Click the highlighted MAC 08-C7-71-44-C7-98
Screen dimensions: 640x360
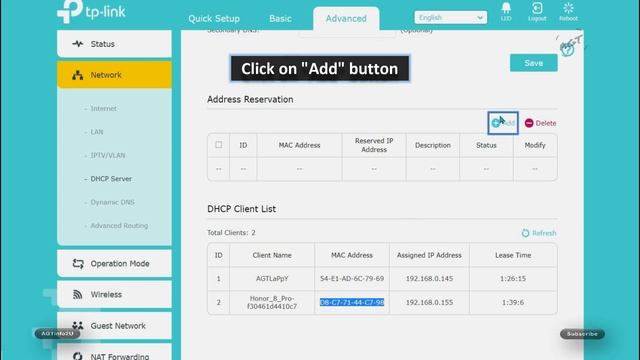pyautogui.click(x=352, y=302)
